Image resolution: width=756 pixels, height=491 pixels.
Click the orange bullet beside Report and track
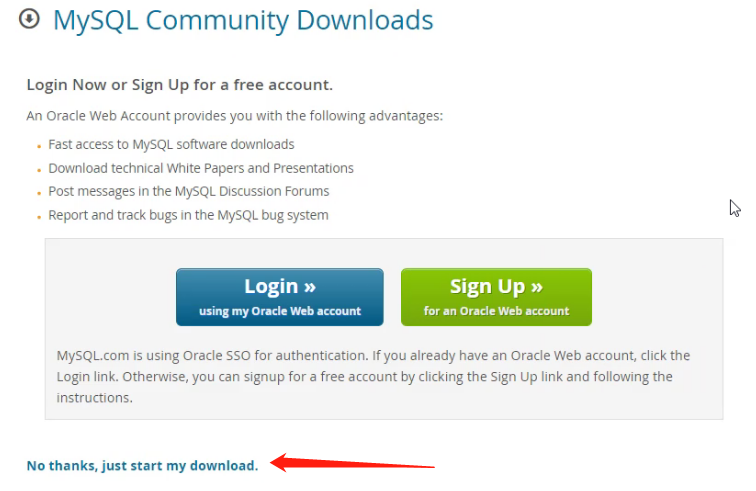[39, 217]
